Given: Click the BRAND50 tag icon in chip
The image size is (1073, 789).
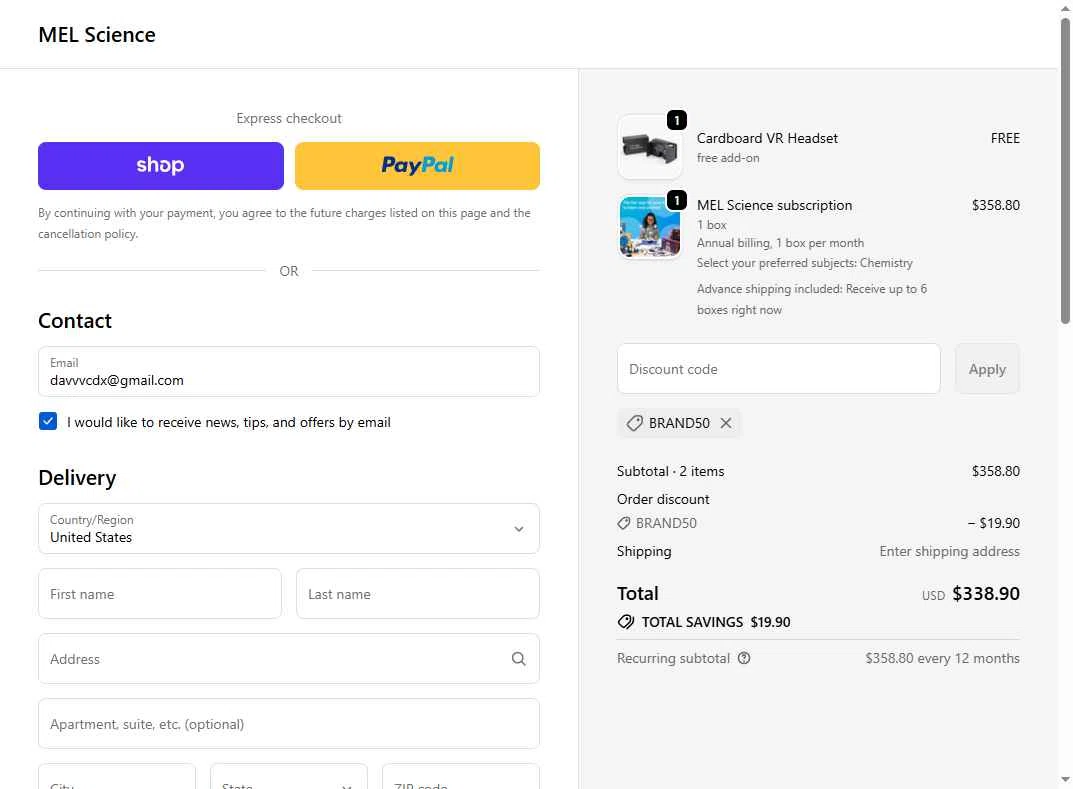Looking at the screenshot, I should click(634, 423).
